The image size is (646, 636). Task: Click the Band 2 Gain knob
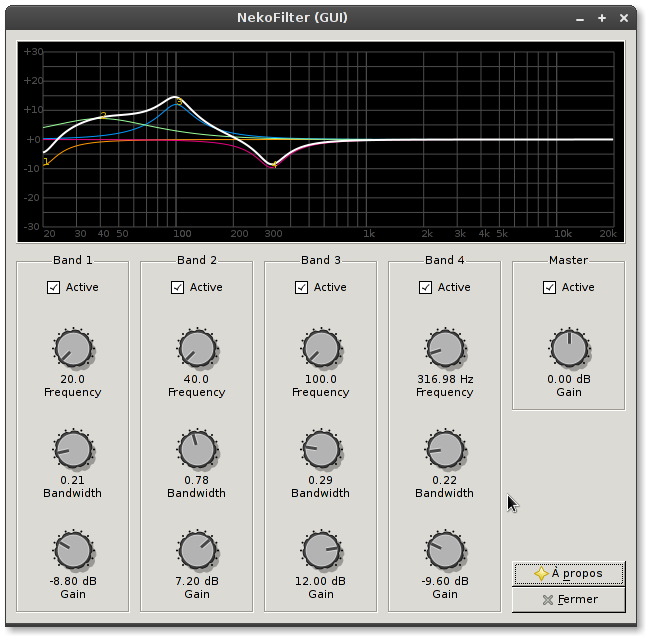click(196, 551)
